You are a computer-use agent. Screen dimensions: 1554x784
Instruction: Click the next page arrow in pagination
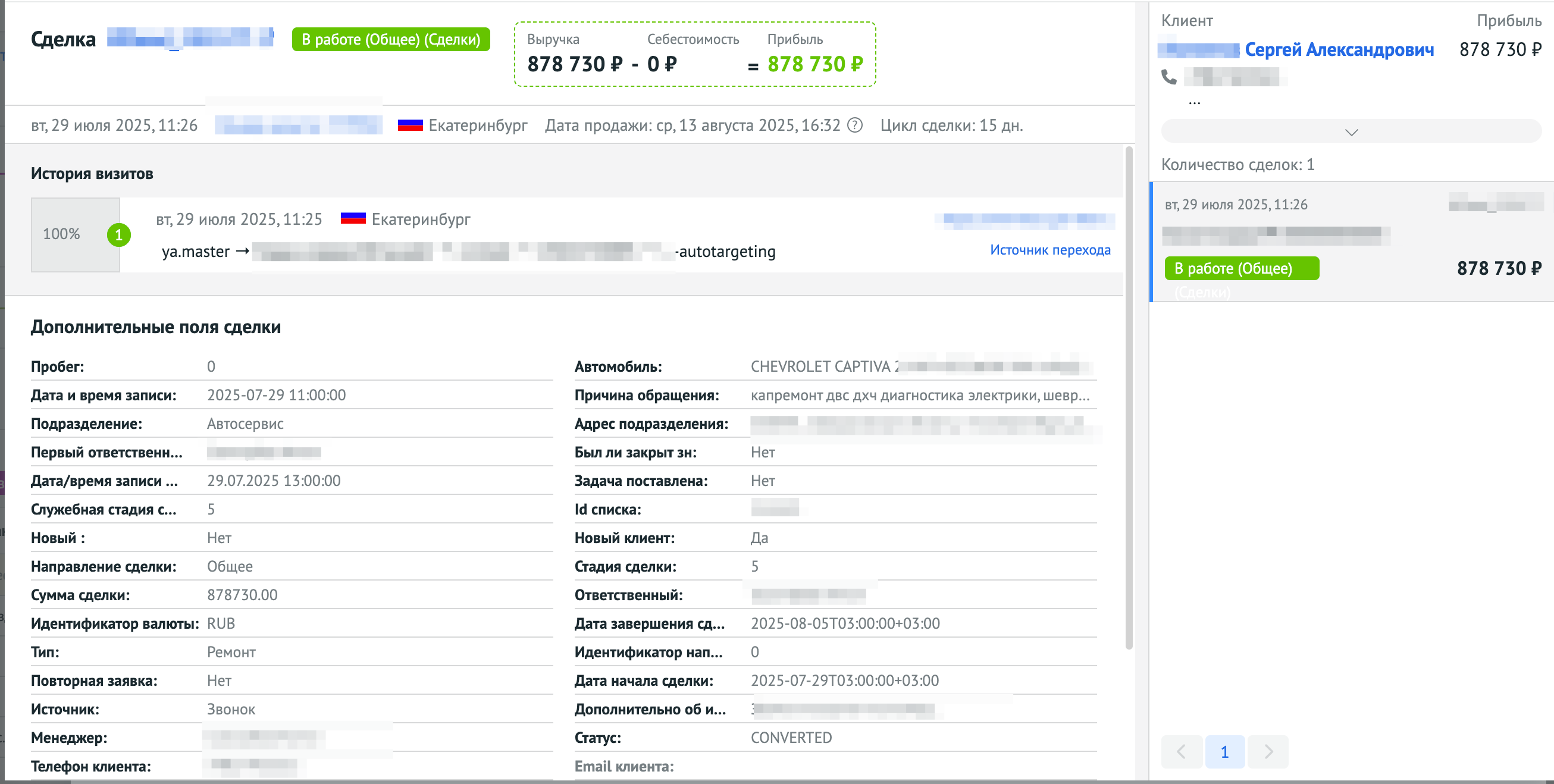point(1268,751)
